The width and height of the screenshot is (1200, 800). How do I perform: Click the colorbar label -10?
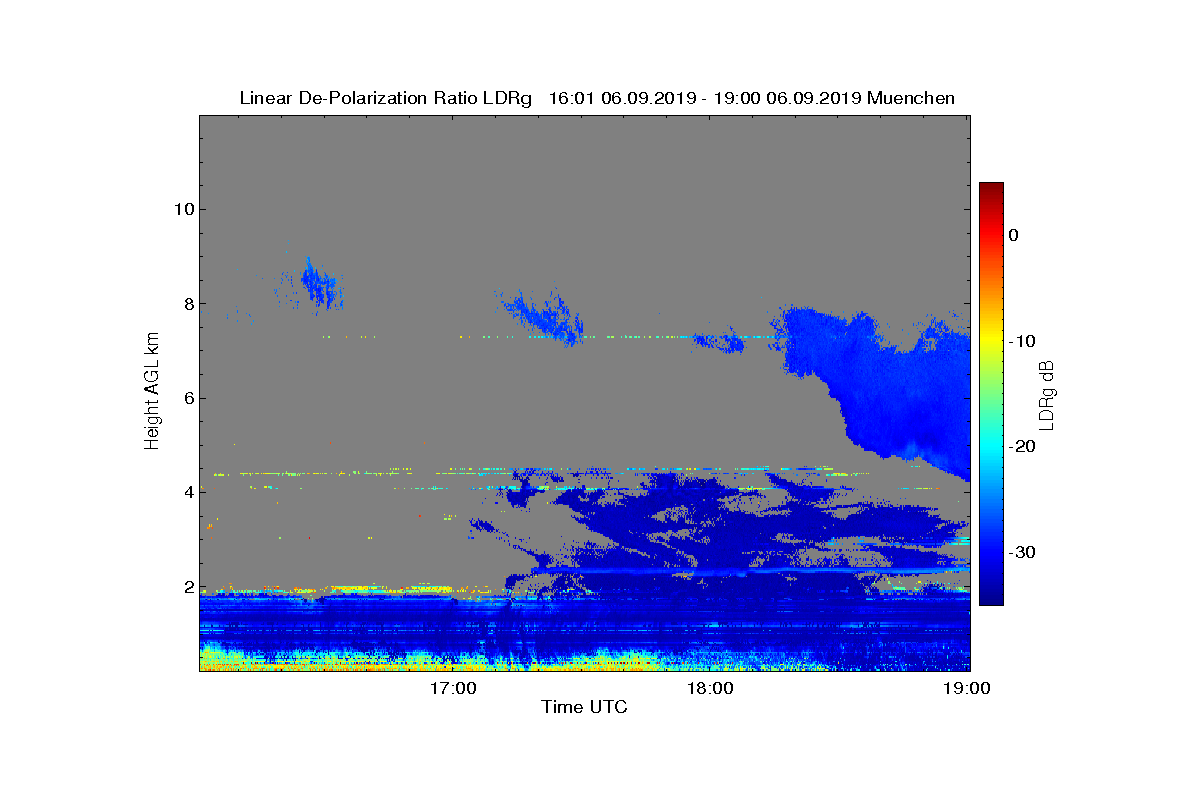click(x=1021, y=341)
